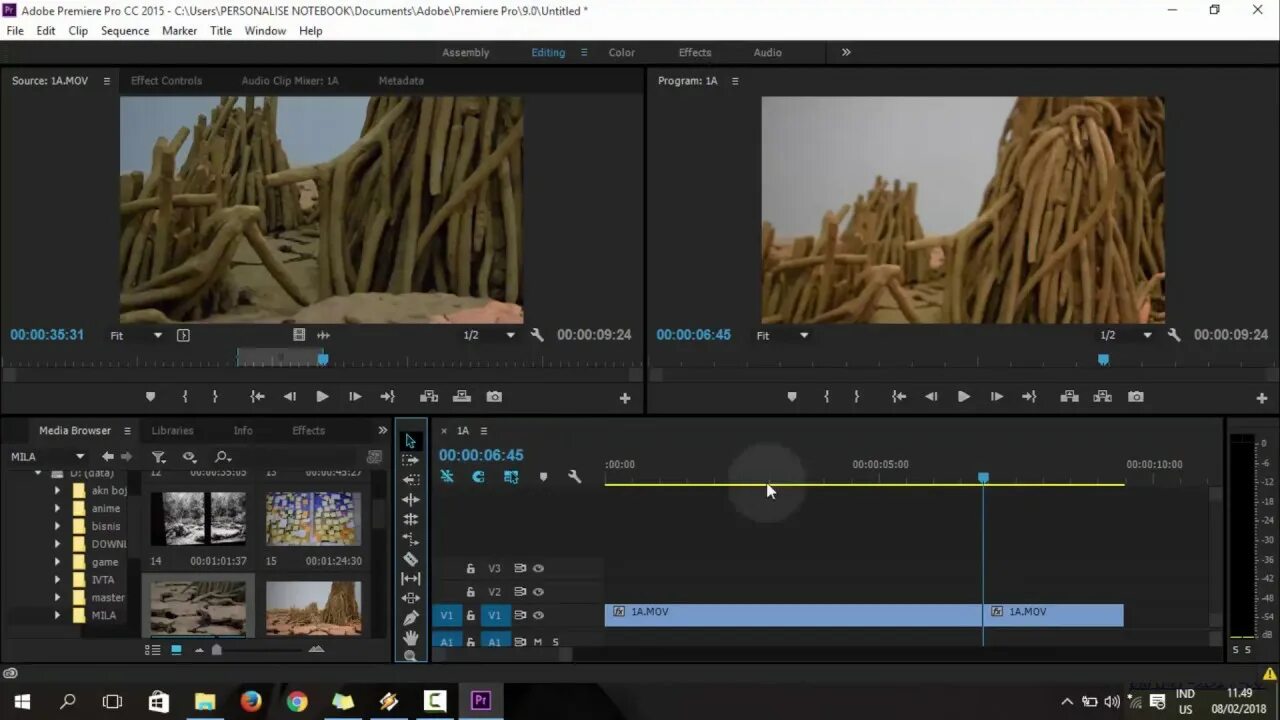Open Program monitor 1/2 resolution dropdown

[1126, 336]
